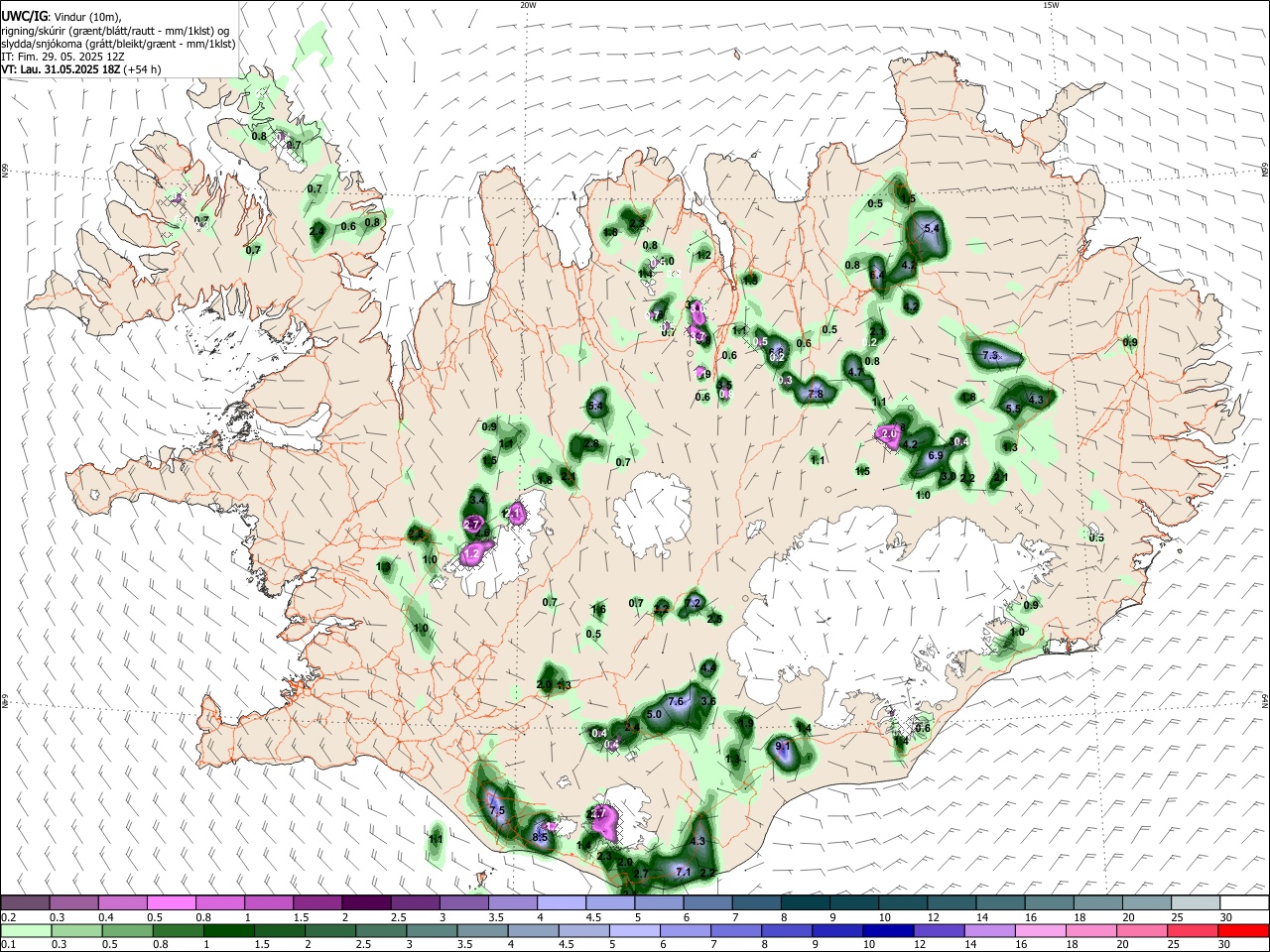The image size is (1270, 952).
Task: Pick the darkest green bottom-row swatch starting at 1
Action: [228, 931]
